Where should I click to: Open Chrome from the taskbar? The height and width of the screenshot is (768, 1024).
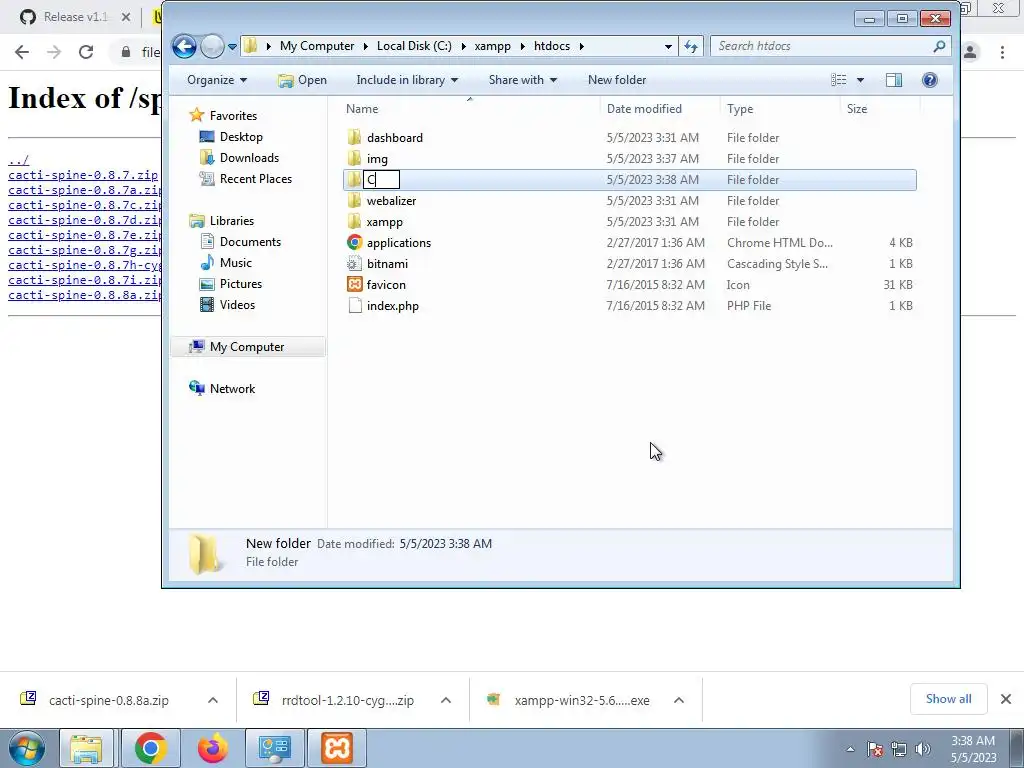tap(150, 748)
